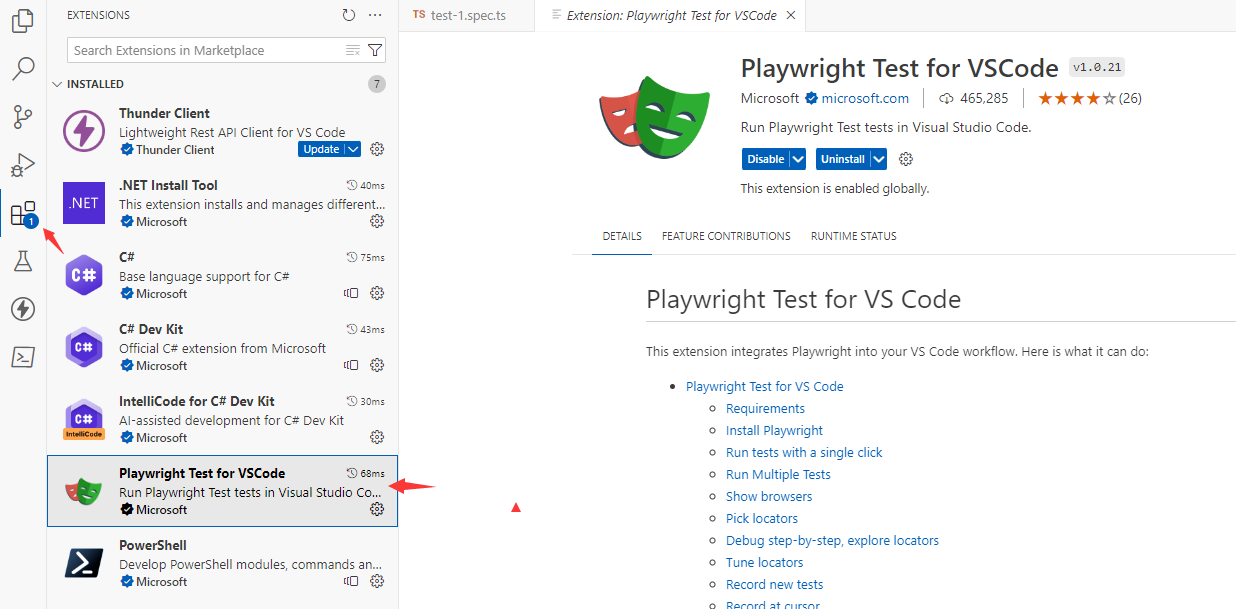This screenshot has height=609, width=1236.
Task: Click the installed count badge showing 7
Action: point(376,84)
